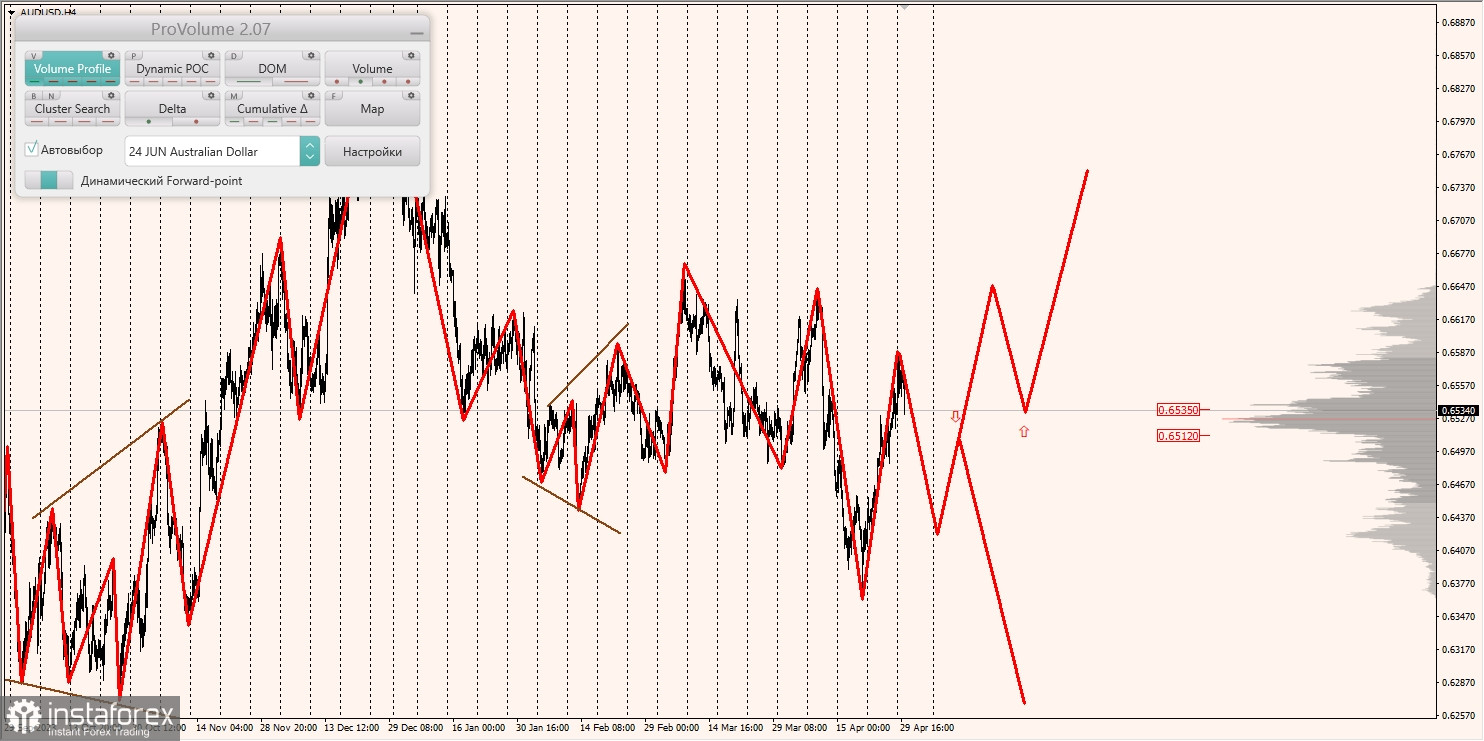Image resolution: width=1484 pixels, height=741 pixels.
Task: Click the B hotkey tag on Cluster Search
Action: (x=34, y=96)
